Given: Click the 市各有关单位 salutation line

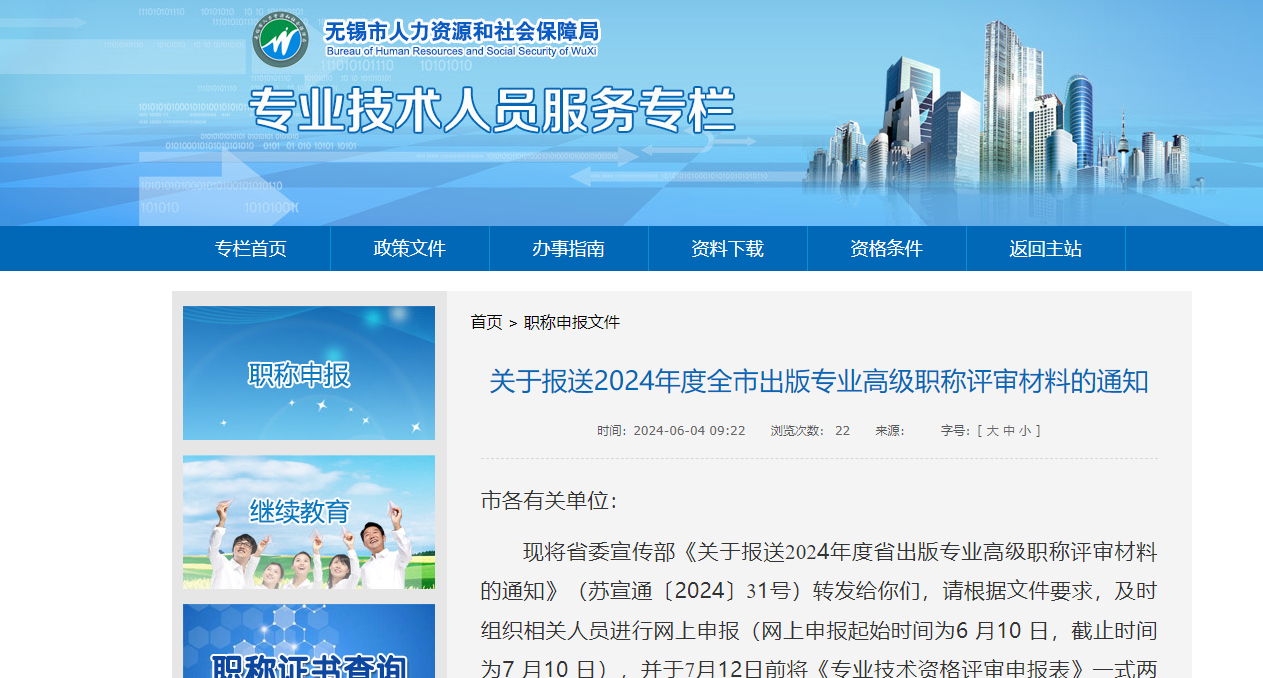Looking at the screenshot, I should click(549, 501).
